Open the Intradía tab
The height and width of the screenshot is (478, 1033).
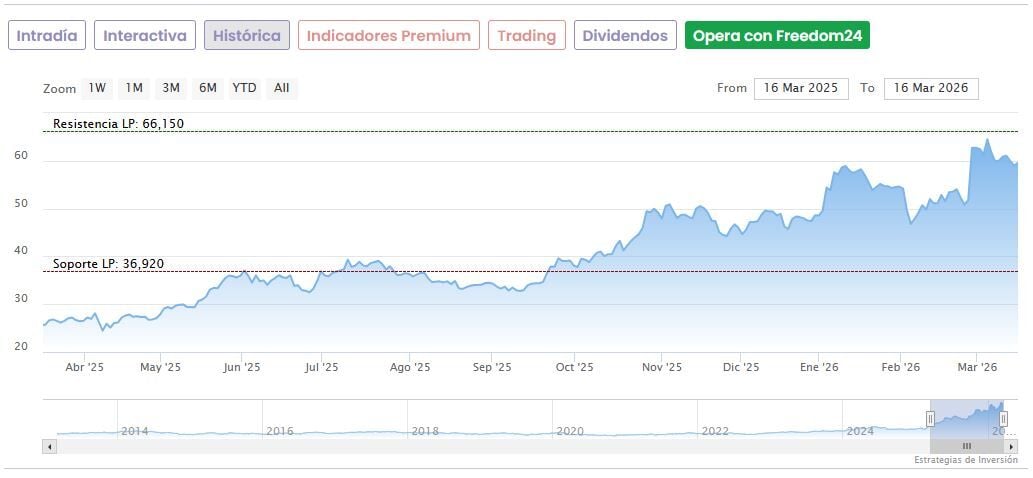pyautogui.click(x=47, y=36)
